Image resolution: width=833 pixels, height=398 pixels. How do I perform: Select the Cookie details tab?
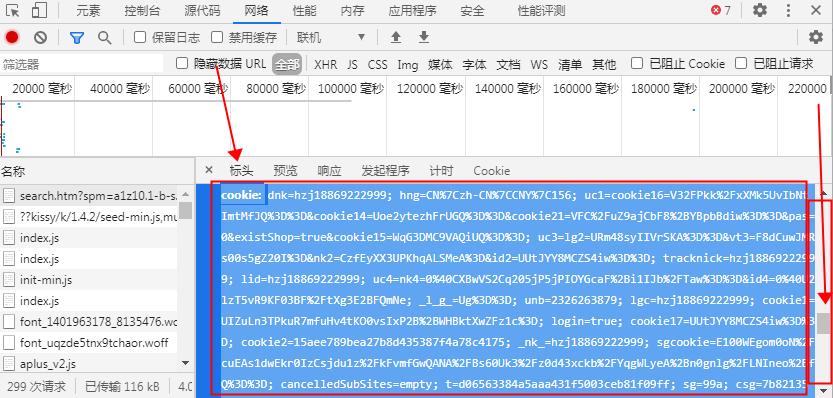tap(491, 171)
